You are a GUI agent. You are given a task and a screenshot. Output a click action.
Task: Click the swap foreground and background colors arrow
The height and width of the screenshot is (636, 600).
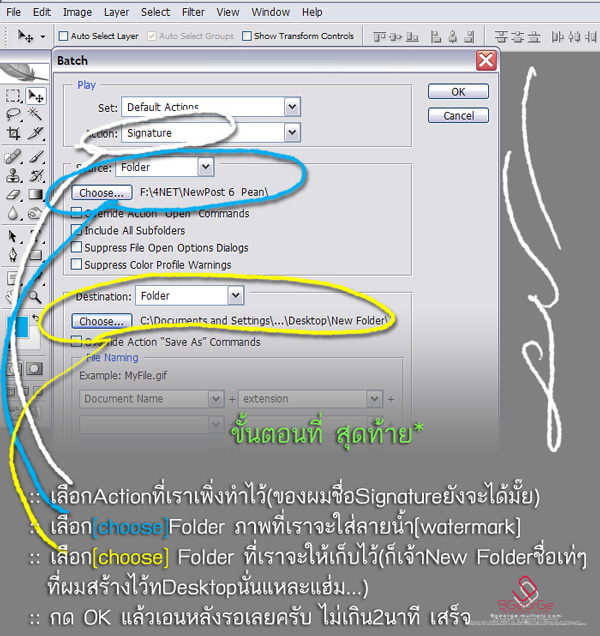(36, 318)
